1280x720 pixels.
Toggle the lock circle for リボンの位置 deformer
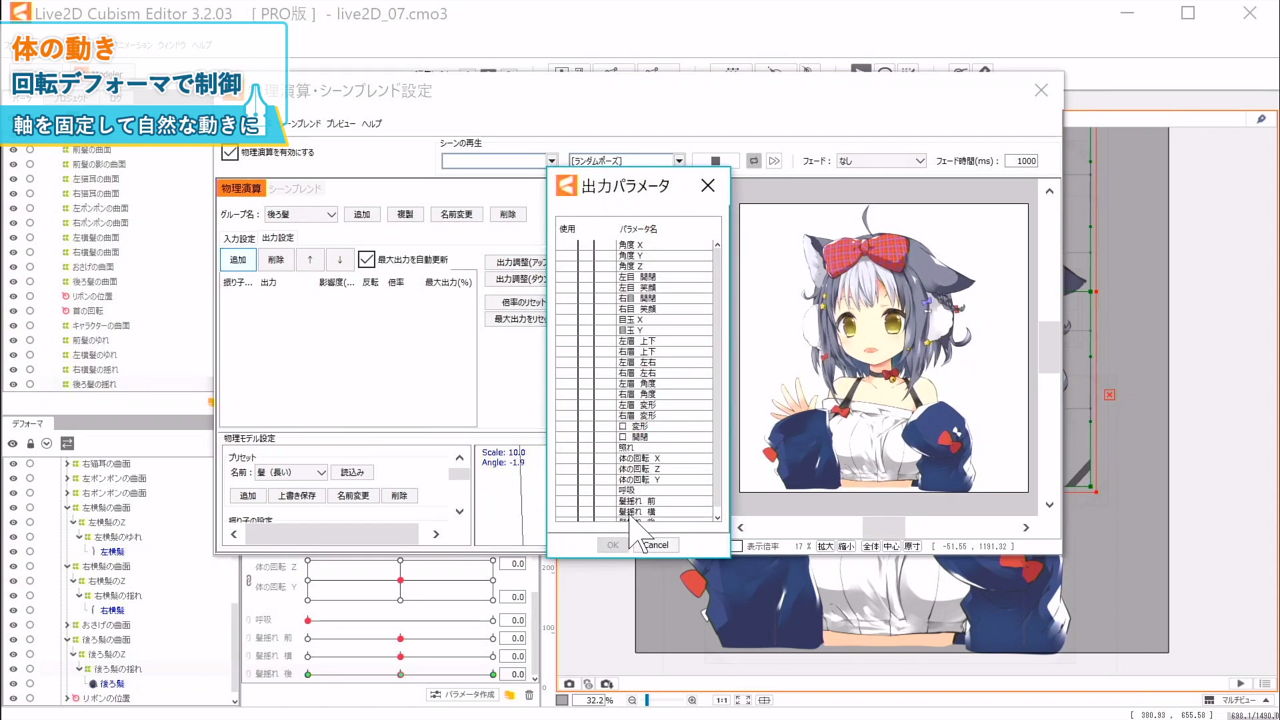[x=30, y=698]
